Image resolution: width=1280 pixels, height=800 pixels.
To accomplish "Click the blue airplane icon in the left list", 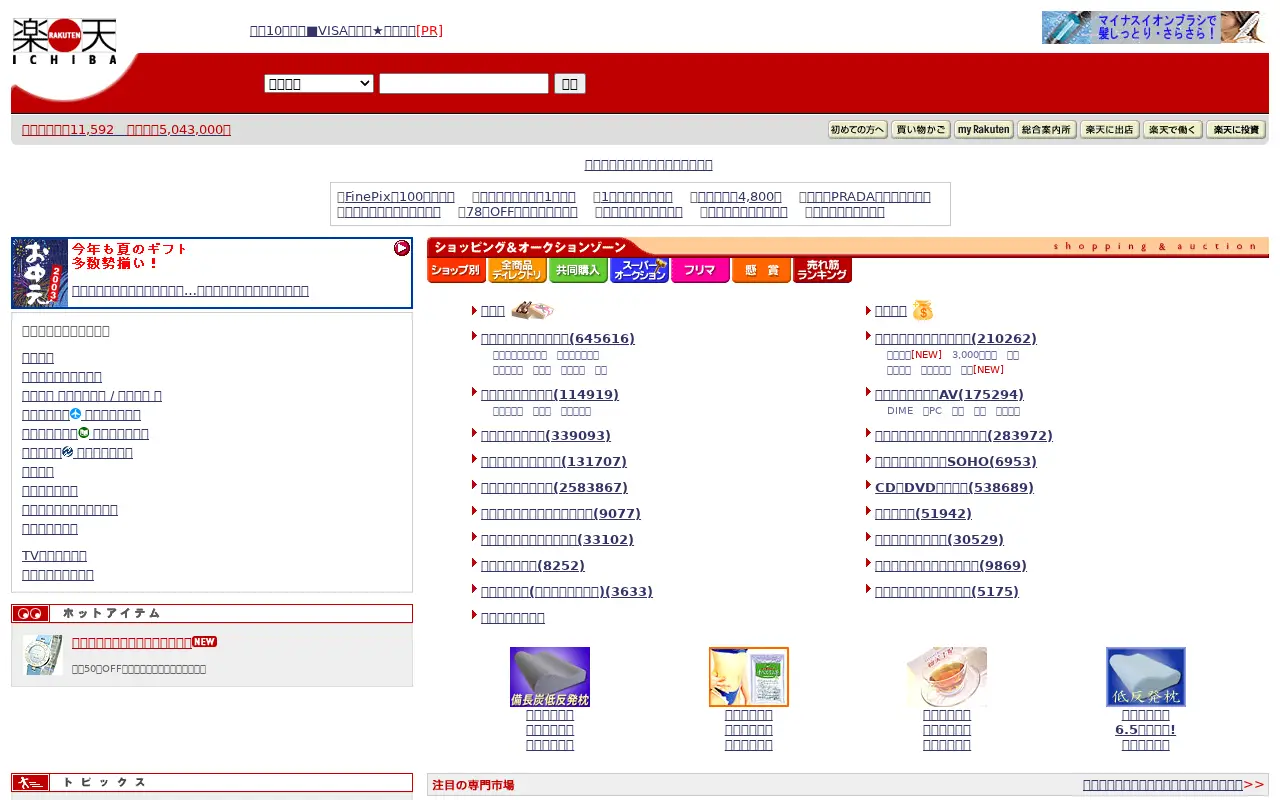I will pos(75,414).
